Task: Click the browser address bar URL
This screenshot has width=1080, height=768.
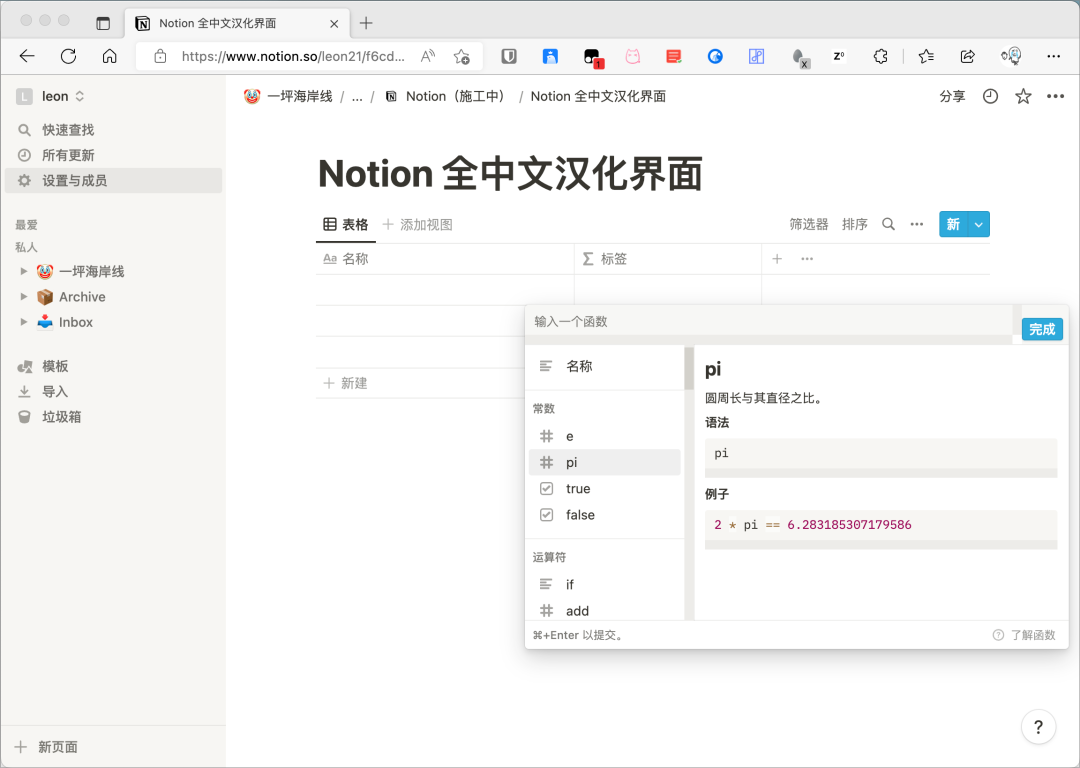Action: click(x=293, y=56)
